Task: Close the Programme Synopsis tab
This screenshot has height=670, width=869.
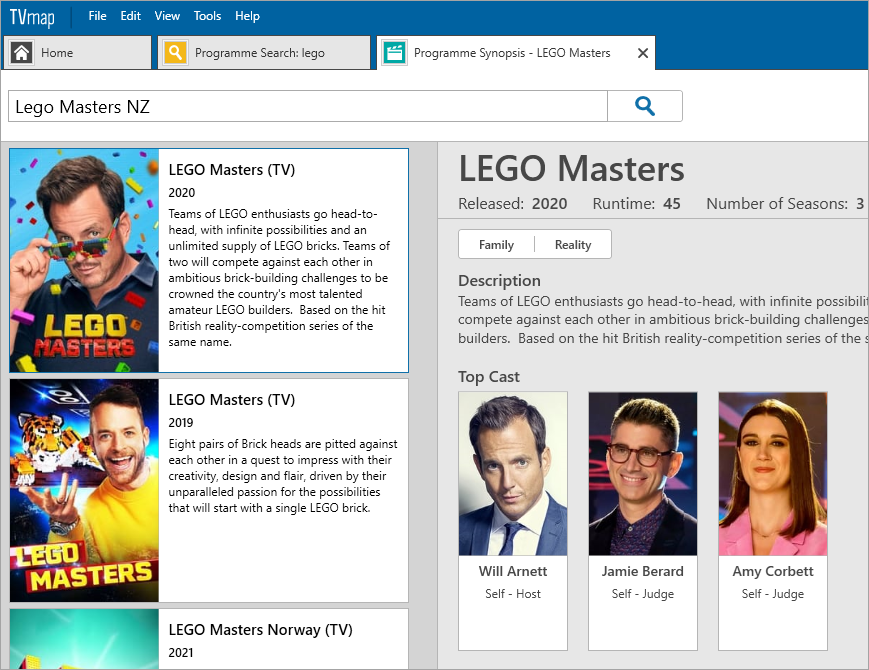Action: click(x=643, y=53)
